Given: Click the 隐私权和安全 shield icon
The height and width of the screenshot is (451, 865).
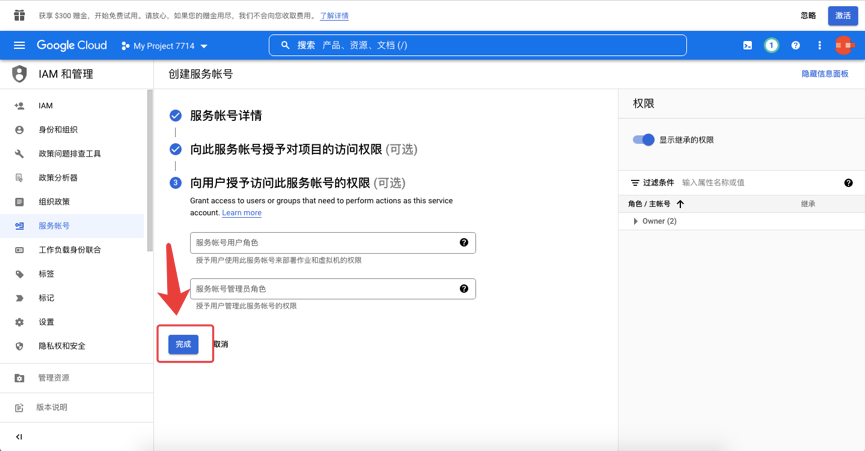Looking at the screenshot, I should pyautogui.click(x=19, y=346).
